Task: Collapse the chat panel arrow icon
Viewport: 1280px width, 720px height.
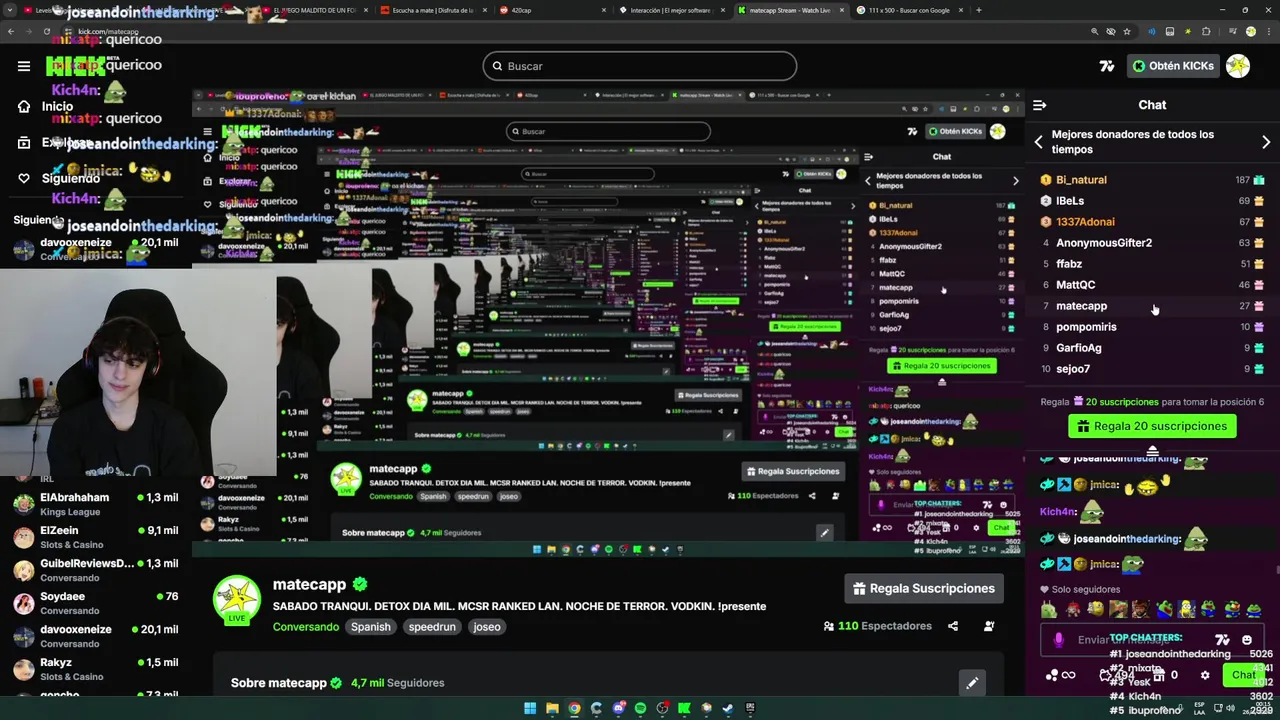Action: (x=1039, y=105)
